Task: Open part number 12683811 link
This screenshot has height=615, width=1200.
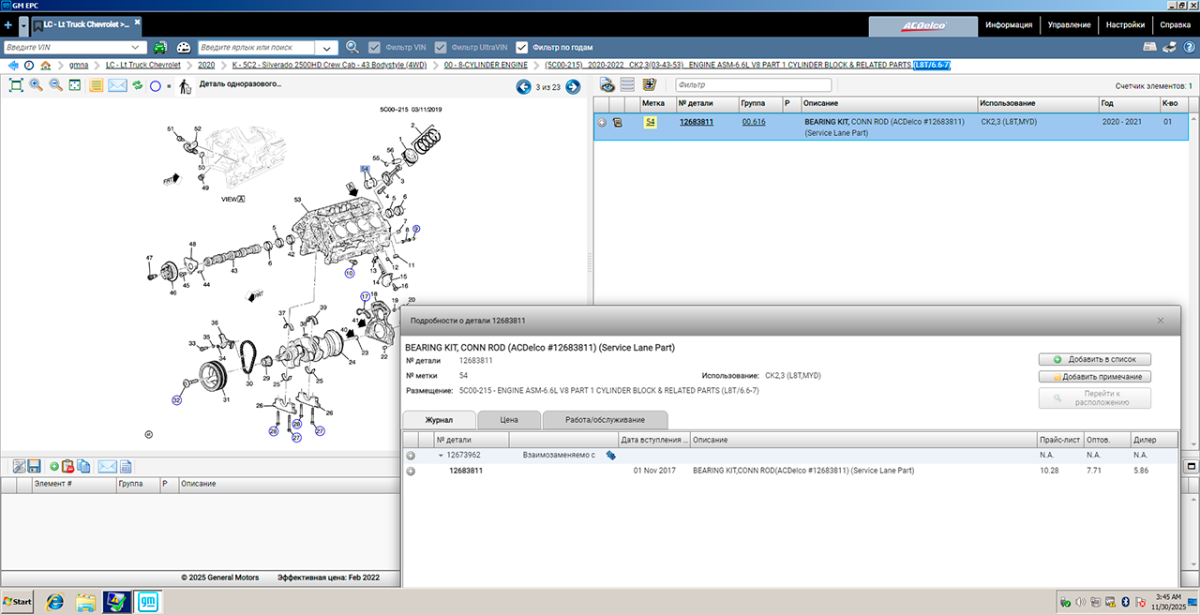Action: click(x=696, y=122)
